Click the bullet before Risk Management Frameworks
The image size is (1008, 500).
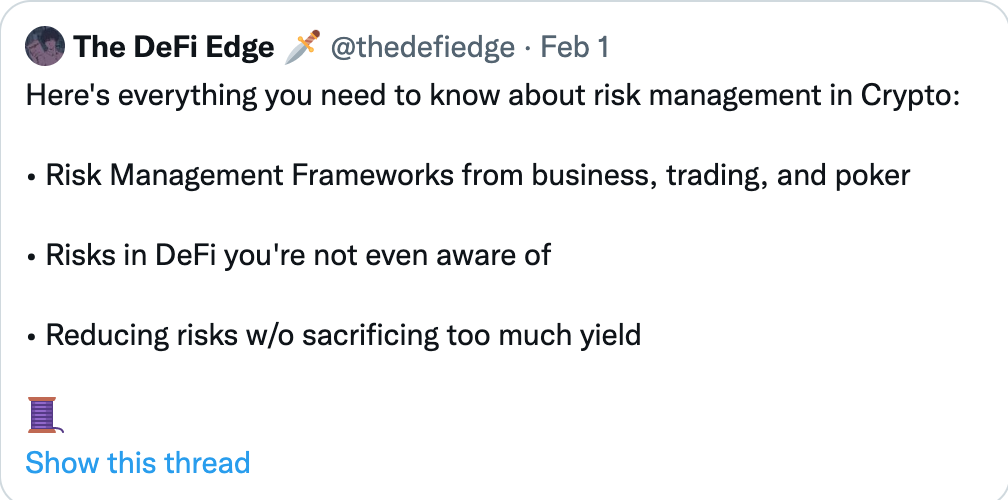30,177
